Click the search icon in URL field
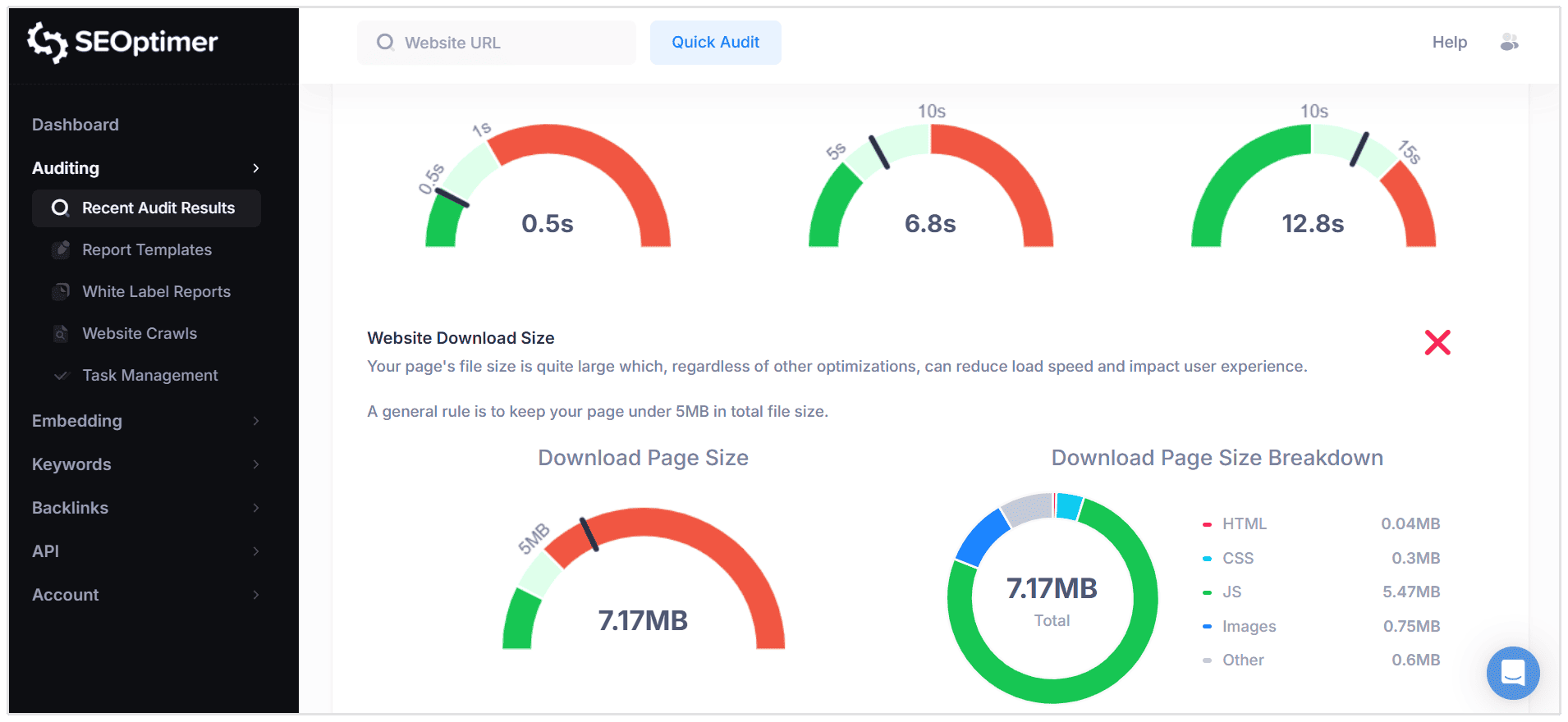The width and height of the screenshot is (1568, 722). pyautogui.click(x=385, y=43)
